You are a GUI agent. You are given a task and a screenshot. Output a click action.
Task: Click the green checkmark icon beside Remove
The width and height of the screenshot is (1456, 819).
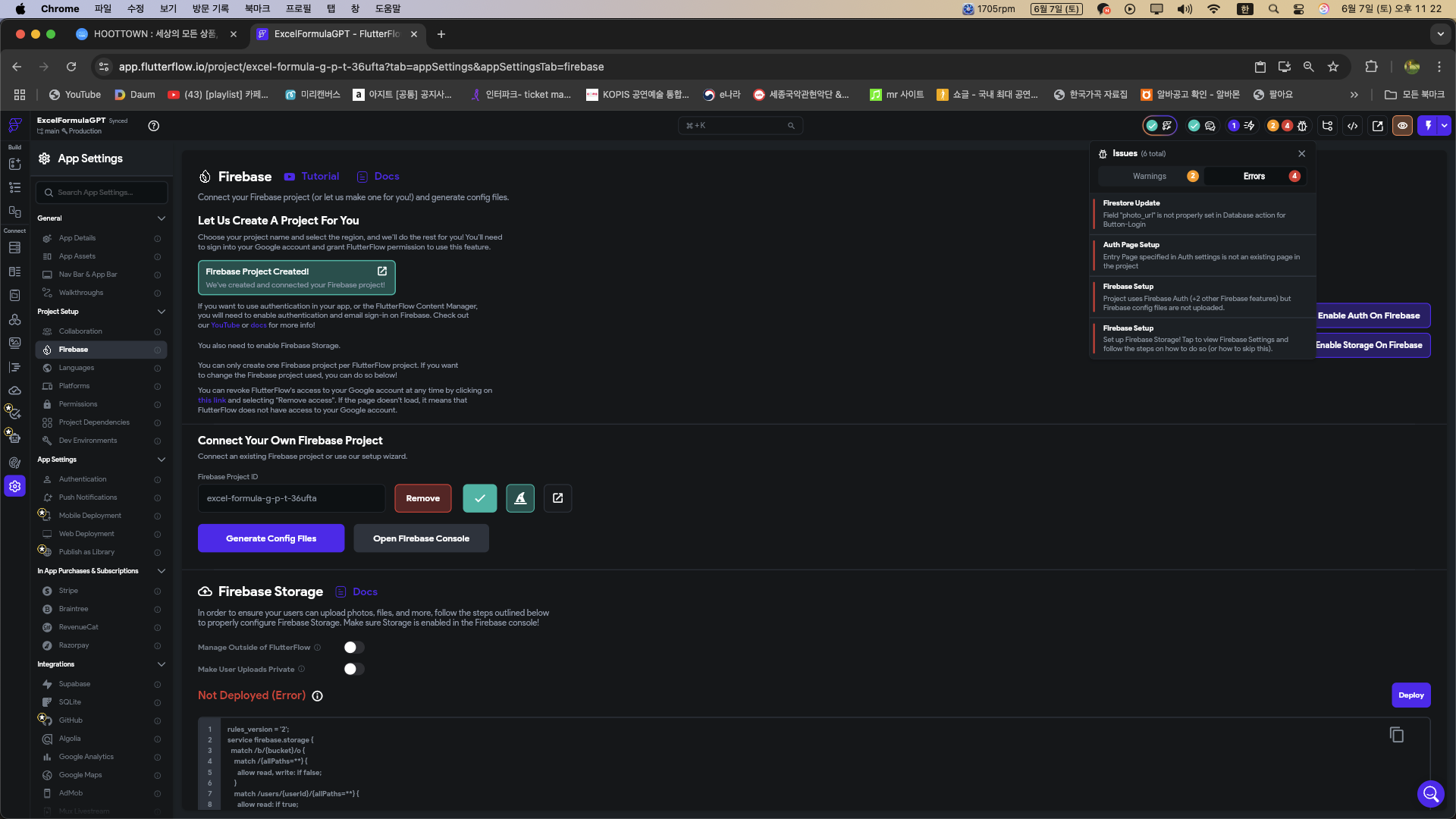(480, 498)
